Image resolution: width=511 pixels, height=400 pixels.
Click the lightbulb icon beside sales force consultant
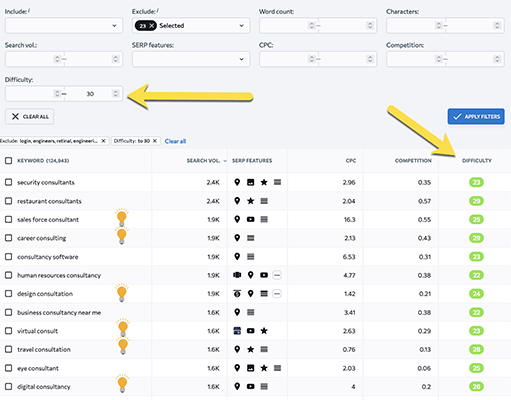[x=122, y=217]
